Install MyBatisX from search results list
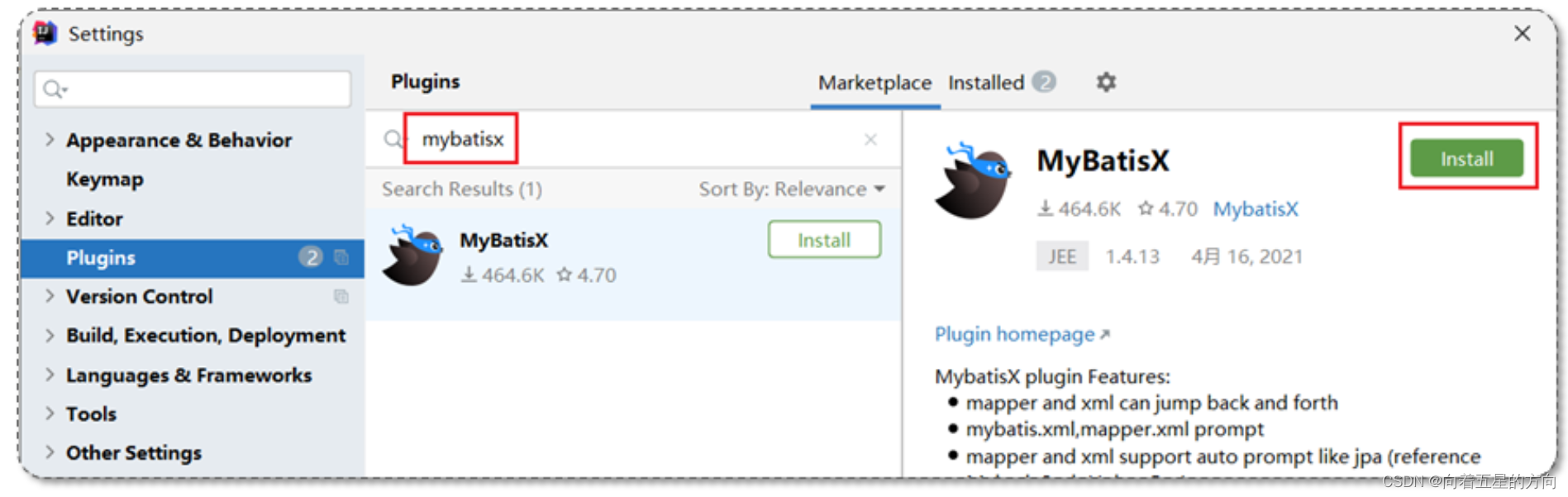The height and width of the screenshot is (497, 1568). point(823,240)
